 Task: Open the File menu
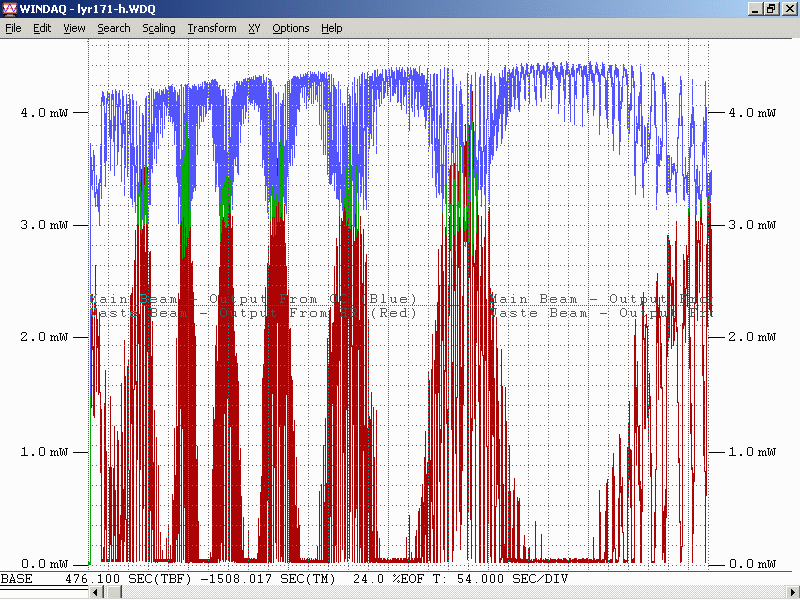pyautogui.click(x=13, y=28)
